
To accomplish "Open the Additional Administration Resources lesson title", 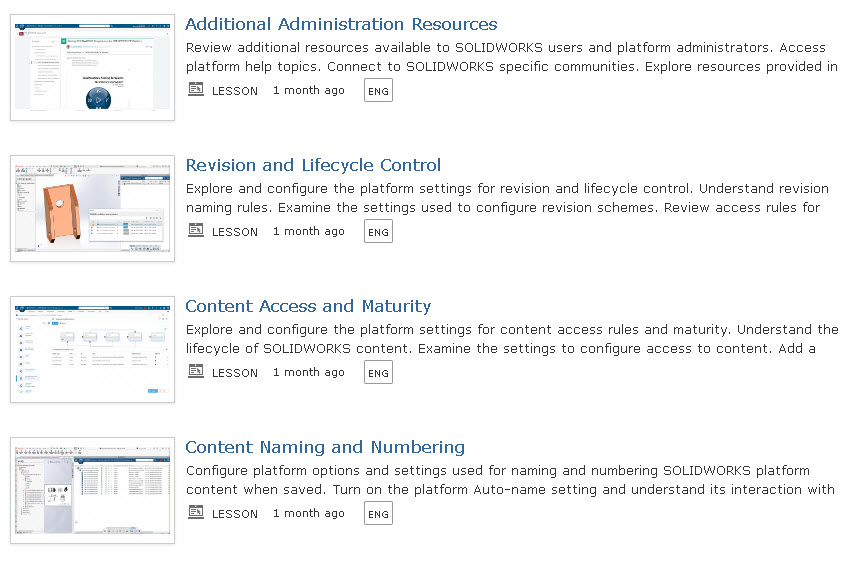I will (x=341, y=25).
